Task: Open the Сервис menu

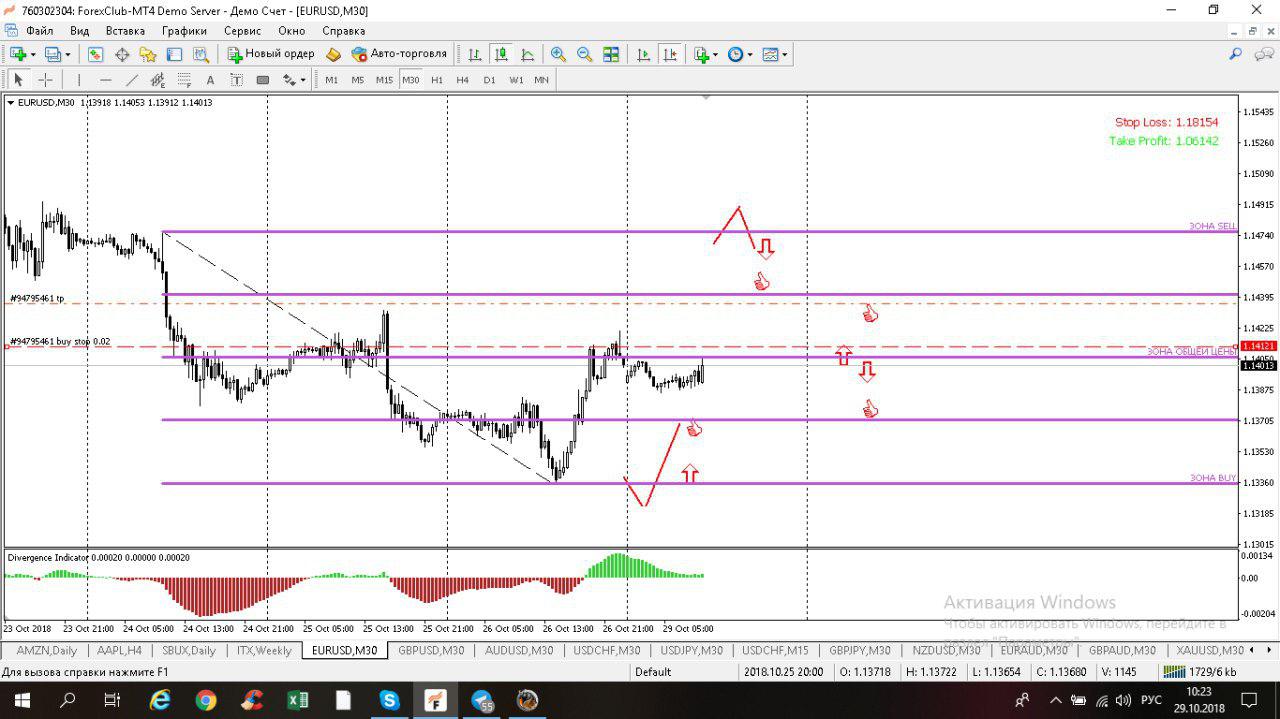Action: coord(243,31)
